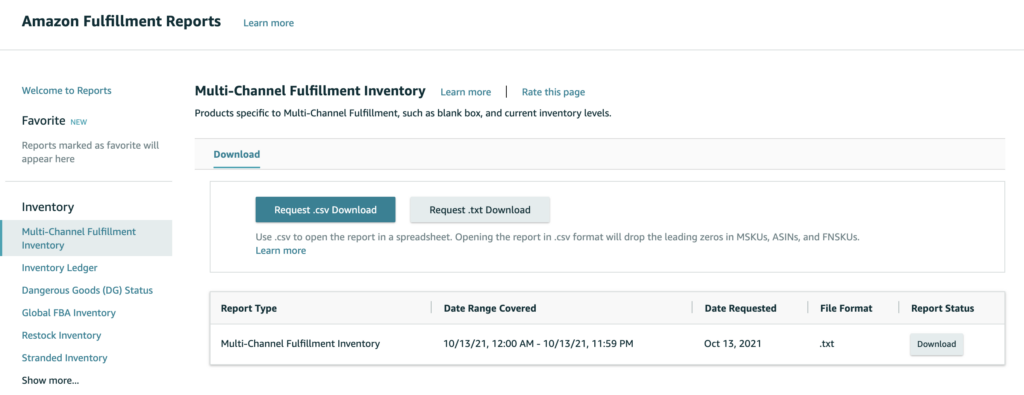The height and width of the screenshot is (395, 1024).
Task: Click the Report Status column header
Action: (x=942, y=308)
